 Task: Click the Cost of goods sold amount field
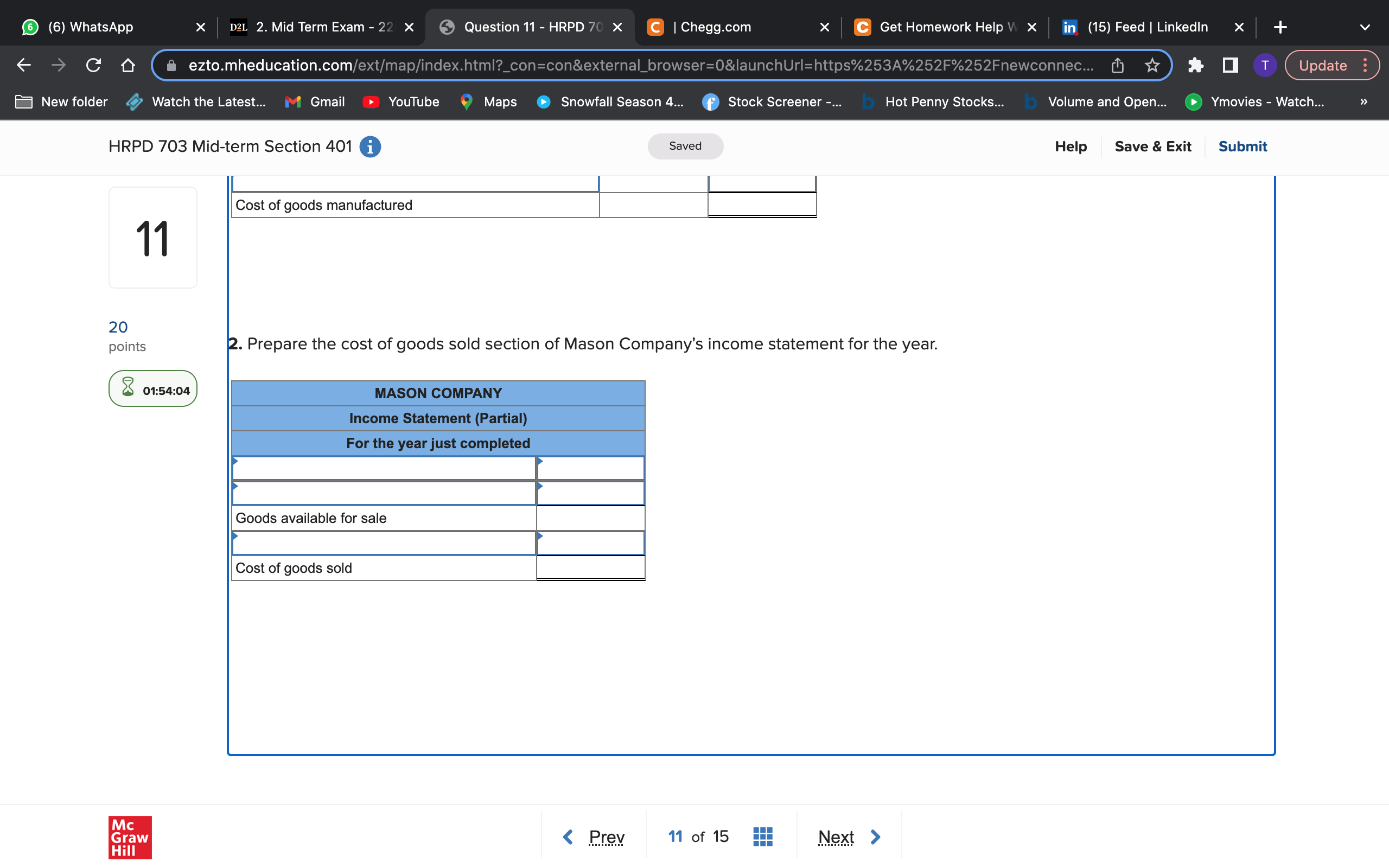pos(590,568)
